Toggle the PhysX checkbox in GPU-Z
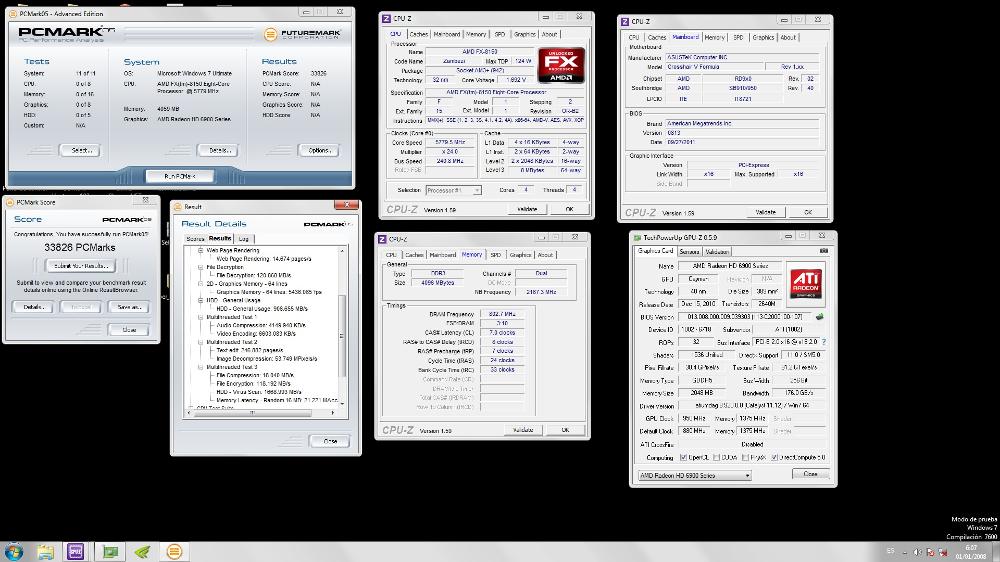Image resolution: width=1000 pixels, height=562 pixels. [746, 457]
